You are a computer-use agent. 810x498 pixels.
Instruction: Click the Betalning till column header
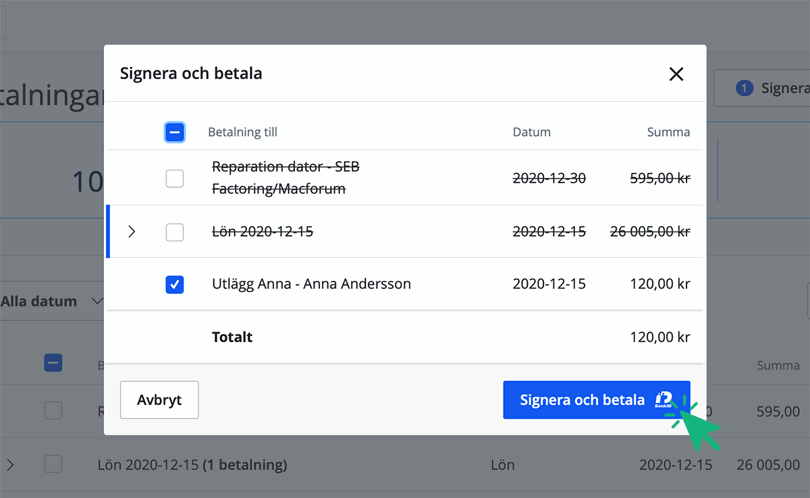click(243, 132)
